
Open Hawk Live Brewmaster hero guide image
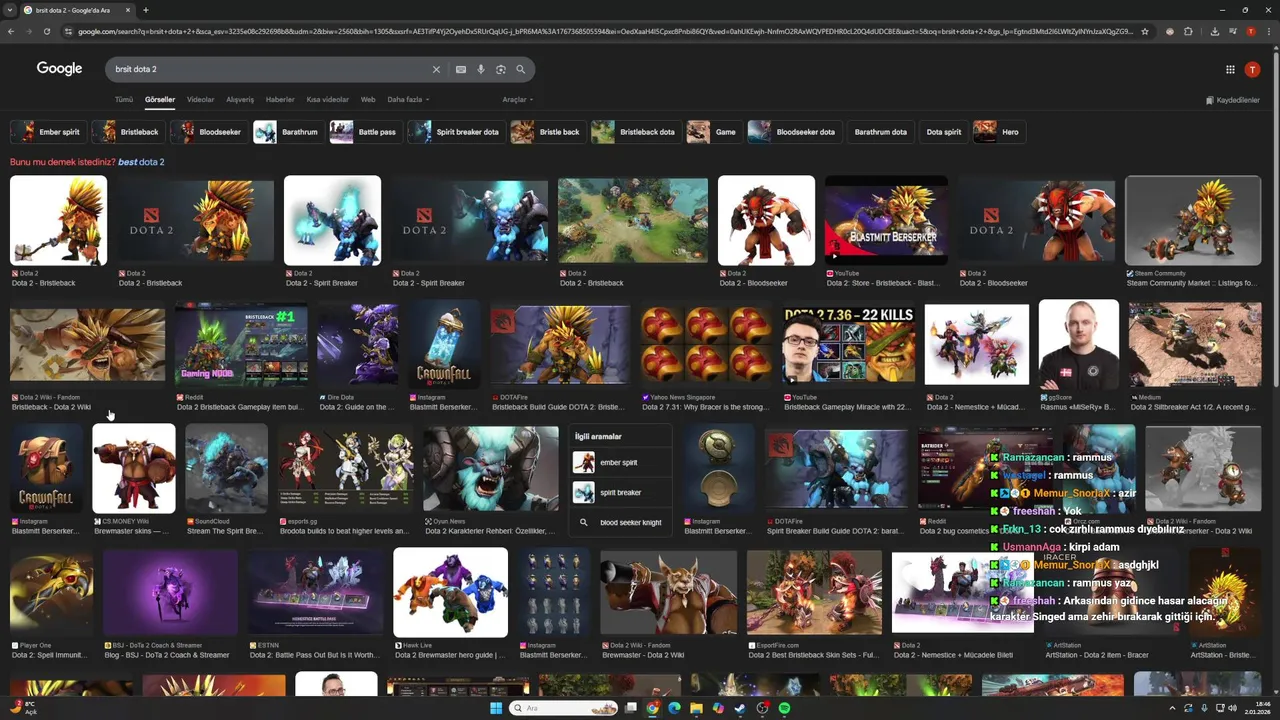tap(450, 592)
